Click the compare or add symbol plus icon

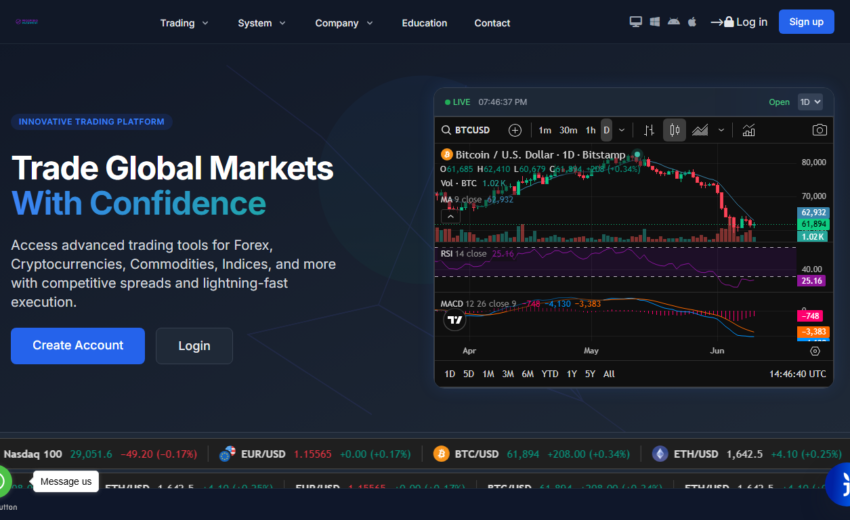514,130
